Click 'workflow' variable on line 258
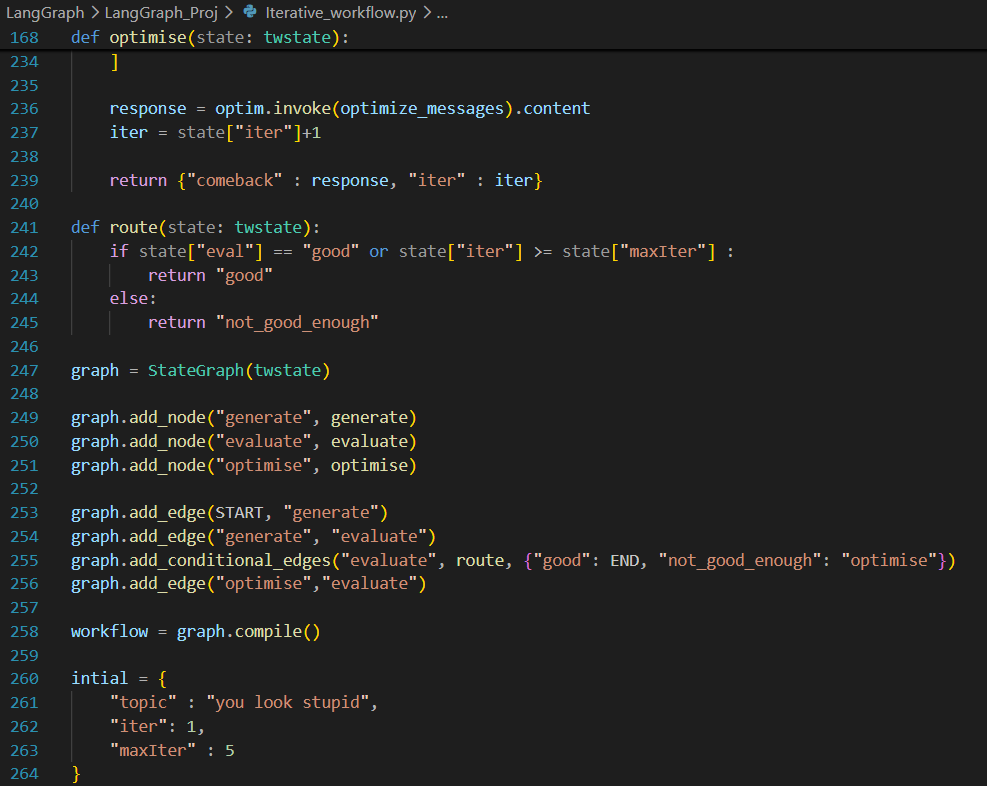The image size is (987, 786). pos(110,632)
